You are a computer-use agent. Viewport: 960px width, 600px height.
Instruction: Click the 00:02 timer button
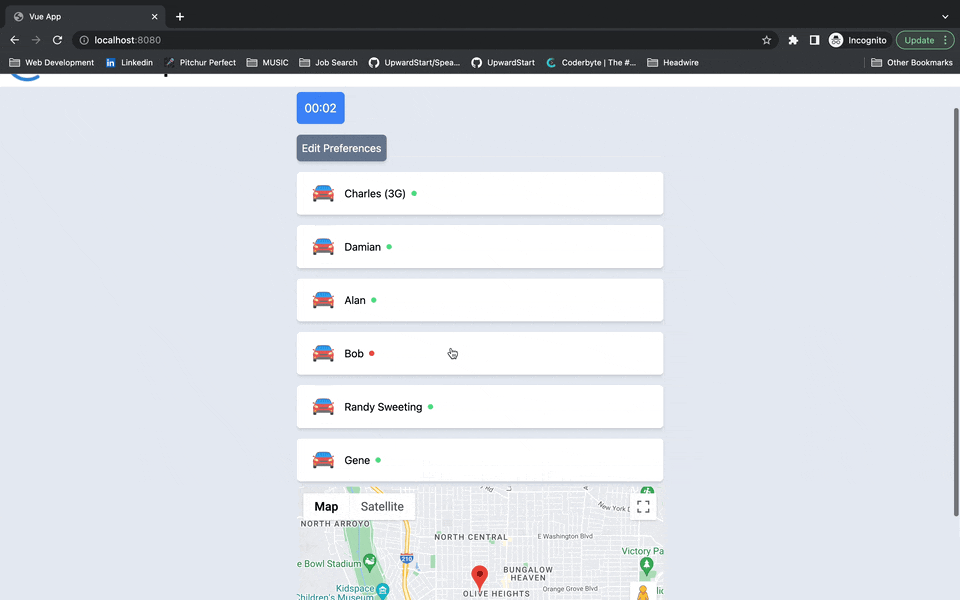[320, 108]
